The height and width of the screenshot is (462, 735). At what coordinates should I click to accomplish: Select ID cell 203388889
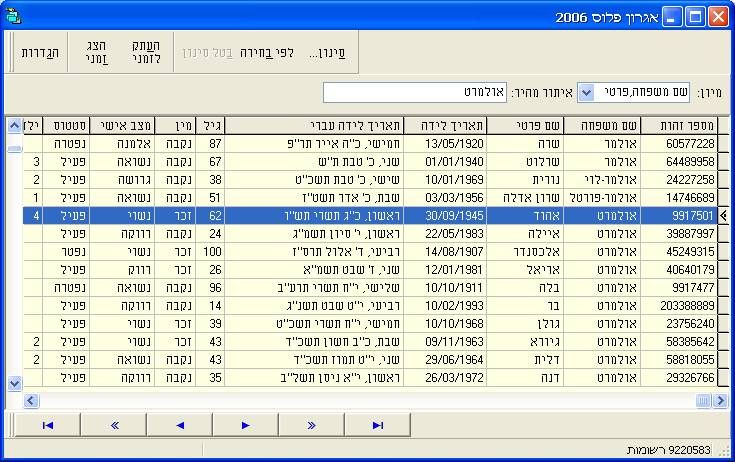tap(679, 306)
